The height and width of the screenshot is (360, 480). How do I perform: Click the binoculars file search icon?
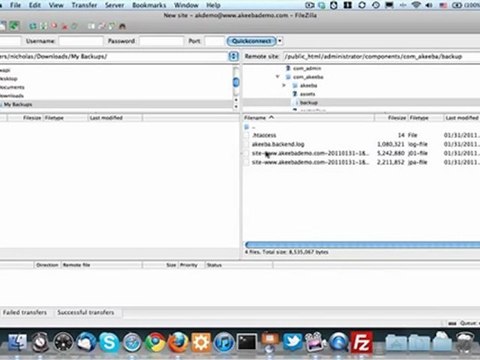(122, 26)
